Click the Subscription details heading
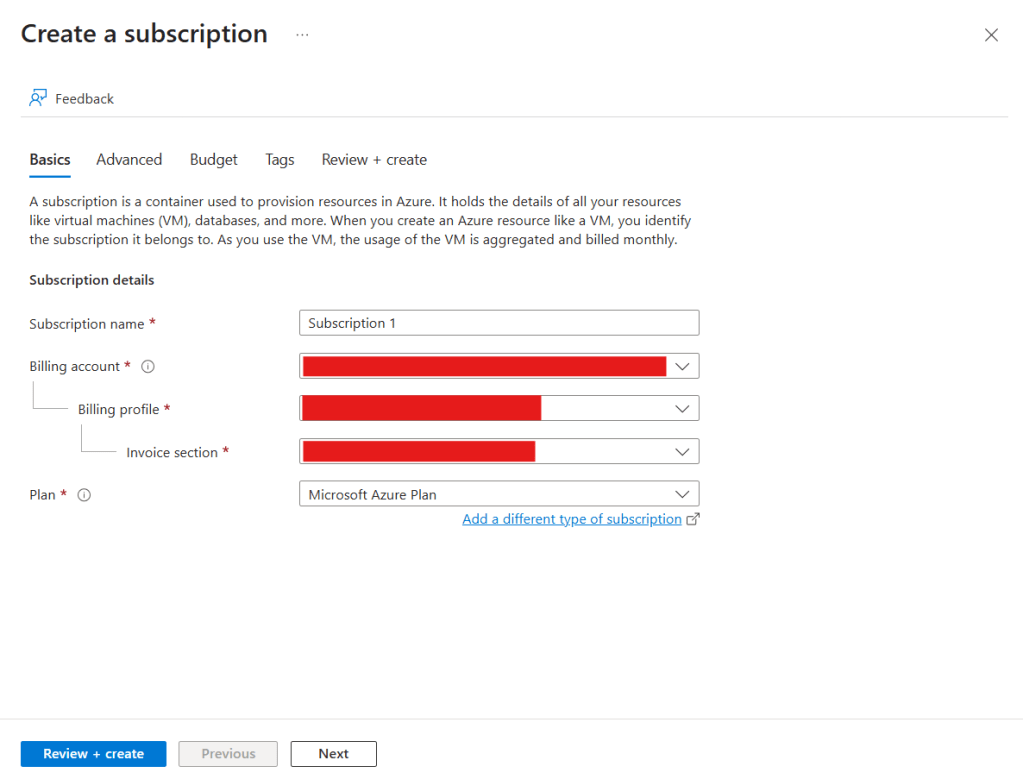The image size is (1023, 779). [91, 281]
